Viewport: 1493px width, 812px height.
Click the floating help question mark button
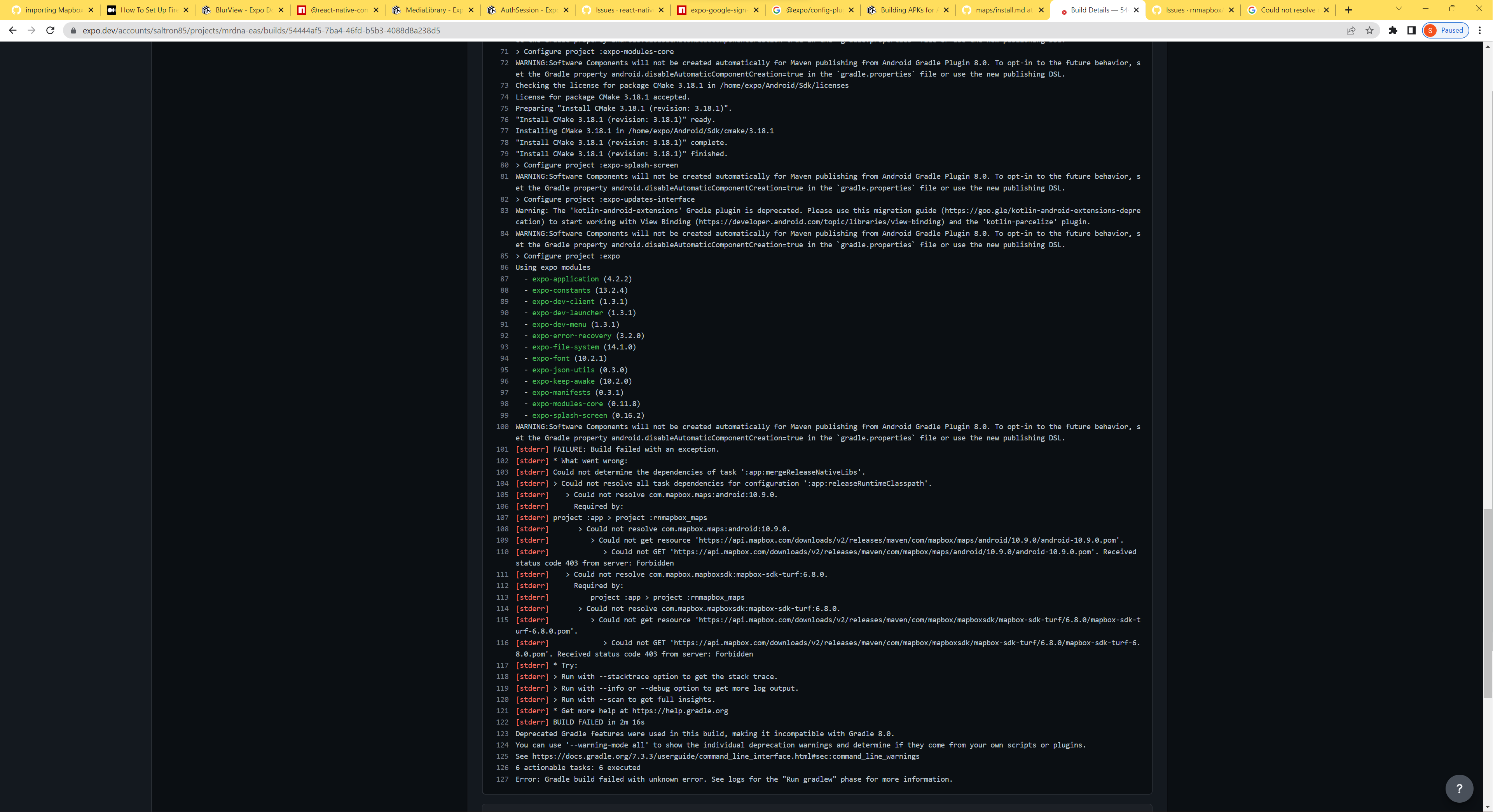point(1460,788)
